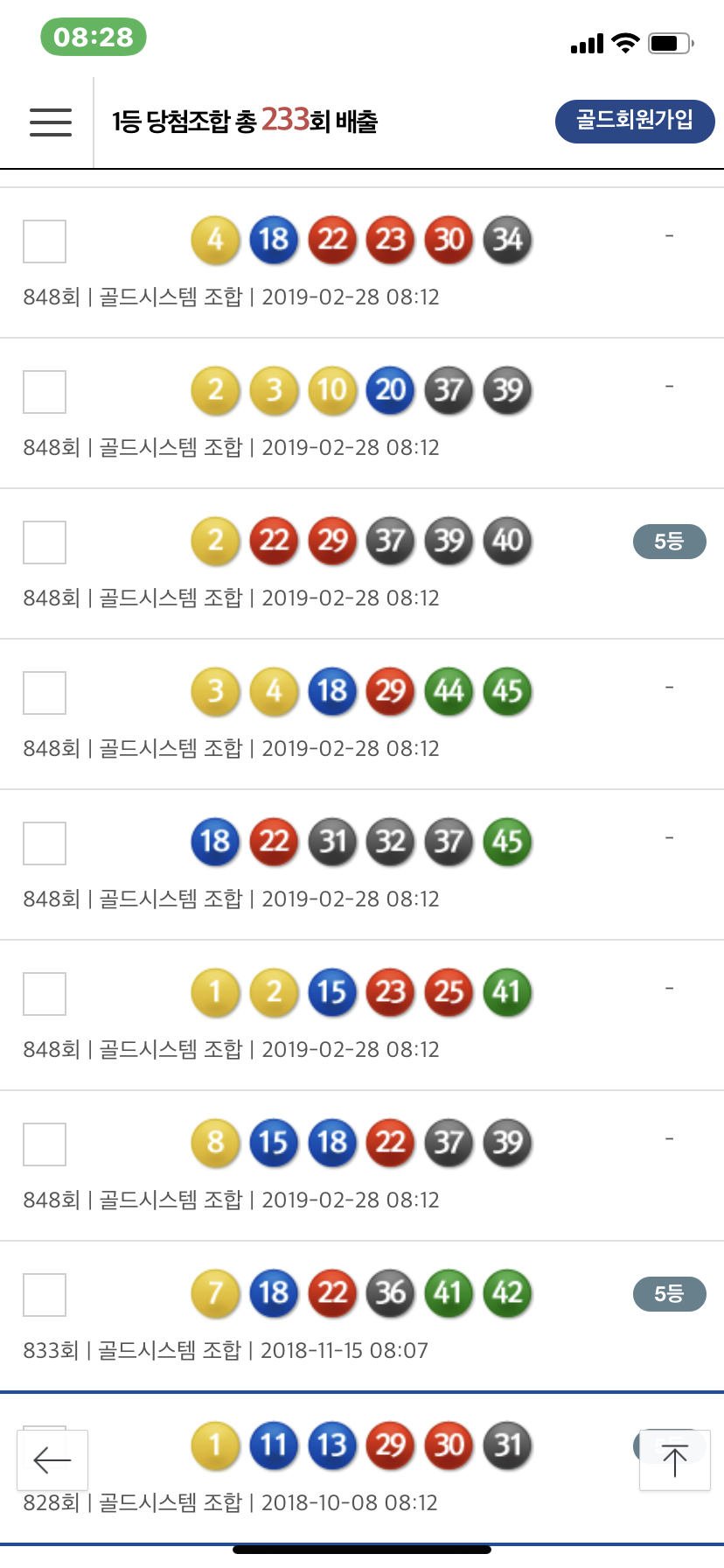Tick checkbox for combination 1-2-15-23-25-41
Screen dimensions: 724x1568
45,993
